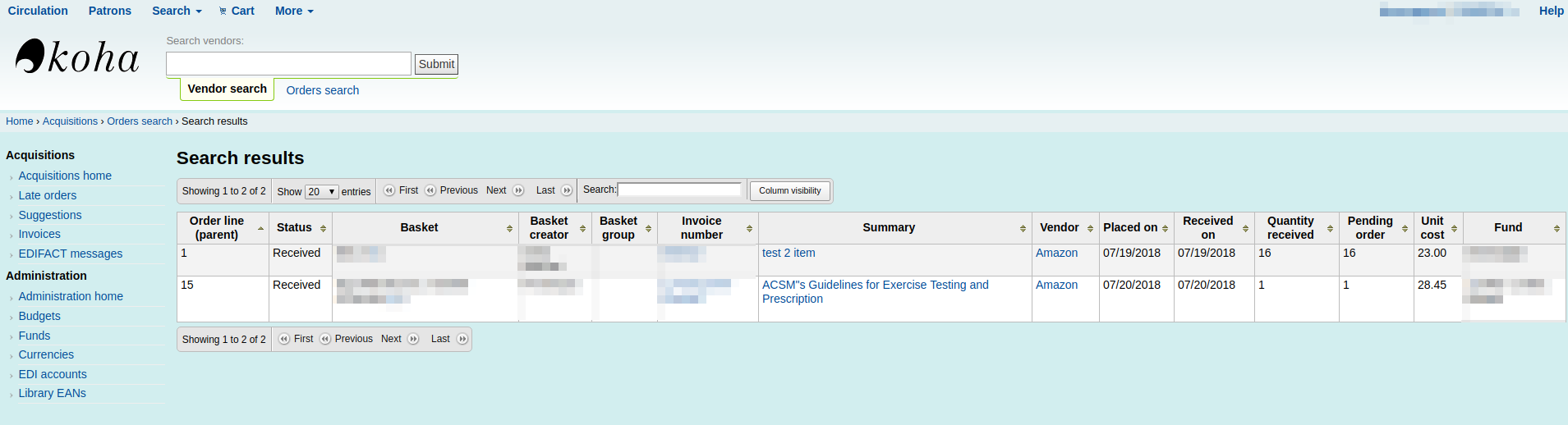Click the Last page icon in top pager
The height and width of the screenshot is (425, 1568).
coord(566,190)
